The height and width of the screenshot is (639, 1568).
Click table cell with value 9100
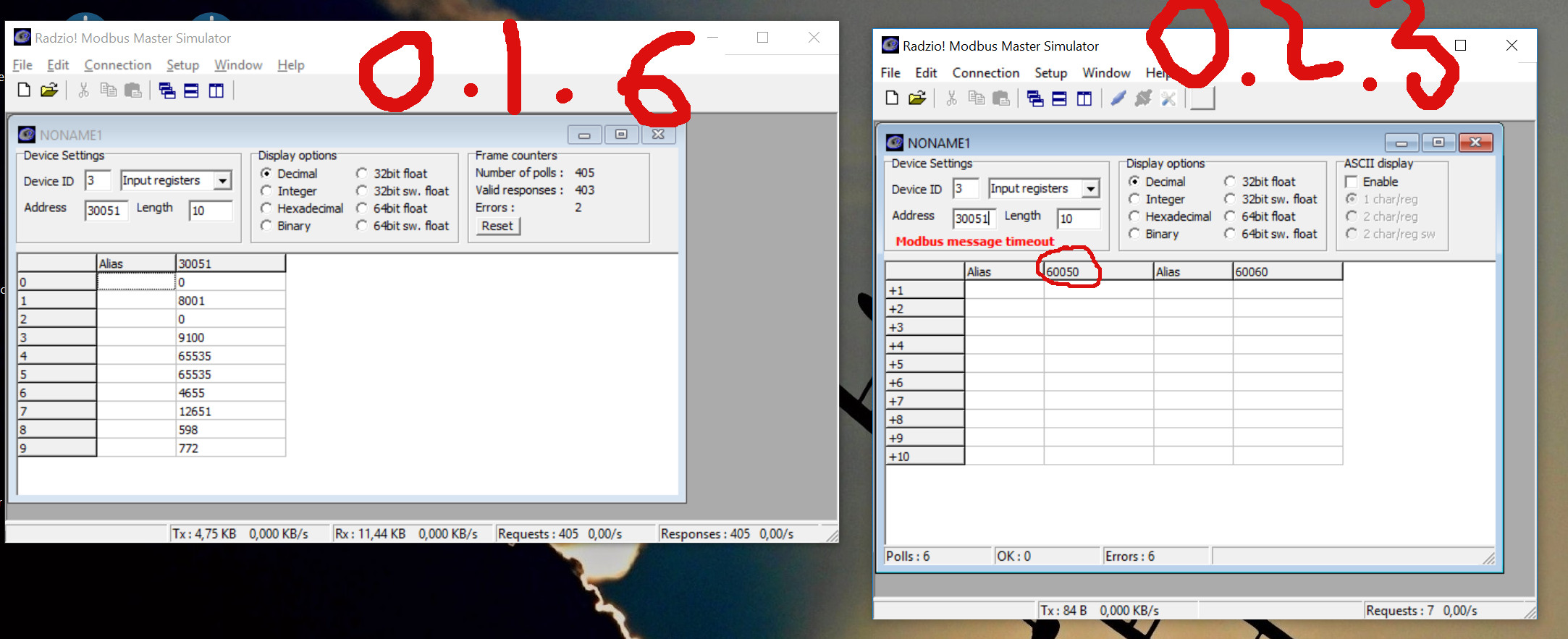pyautogui.click(x=230, y=337)
